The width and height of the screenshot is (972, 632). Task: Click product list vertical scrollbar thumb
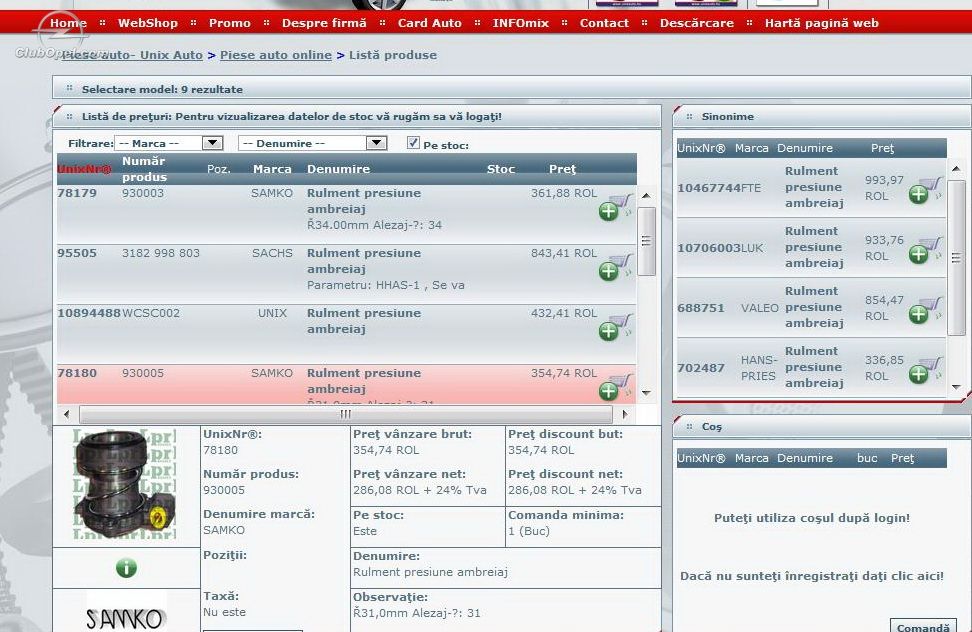click(646, 241)
